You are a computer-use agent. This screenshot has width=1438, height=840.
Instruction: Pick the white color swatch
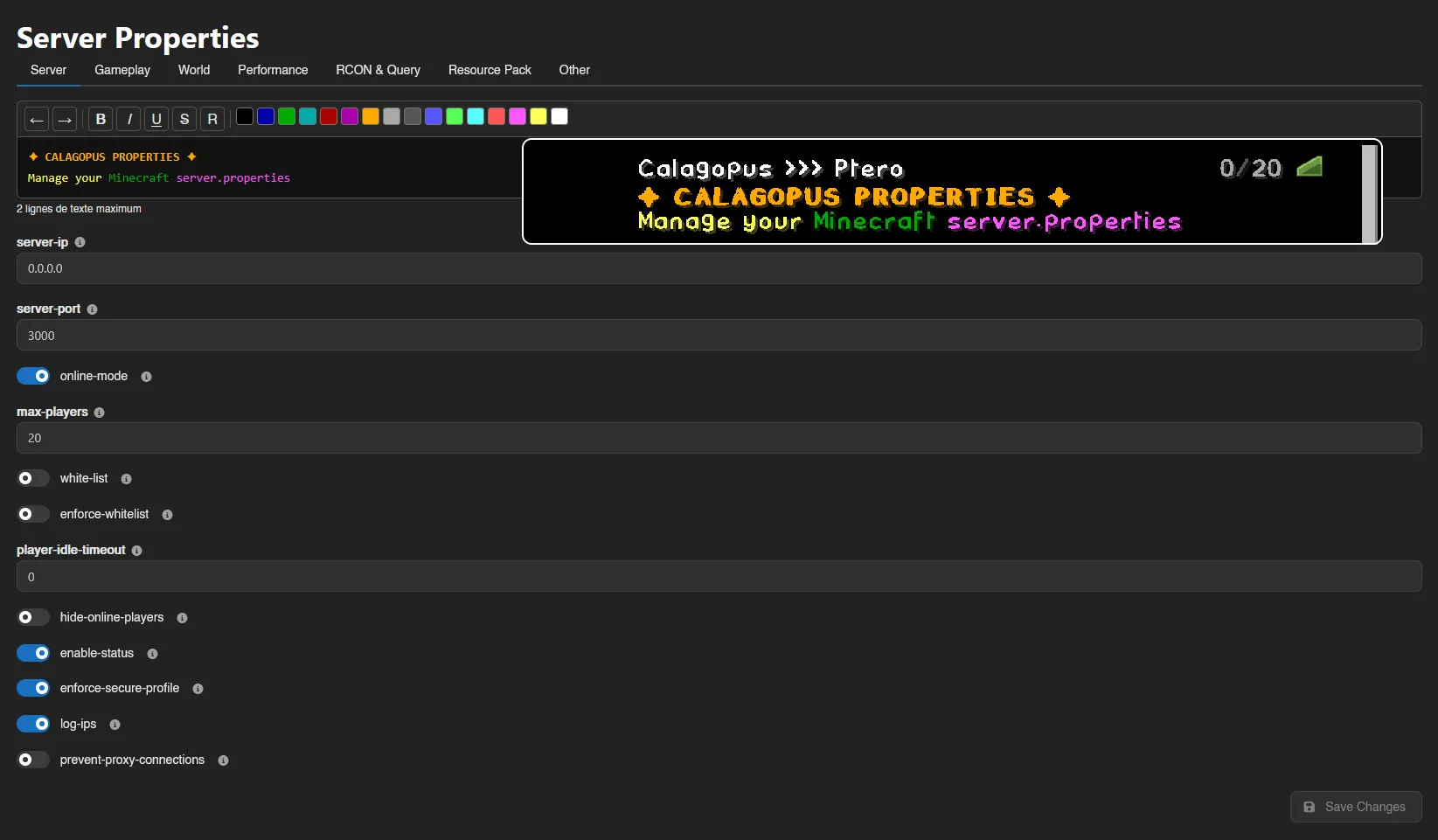[x=559, y=116]
